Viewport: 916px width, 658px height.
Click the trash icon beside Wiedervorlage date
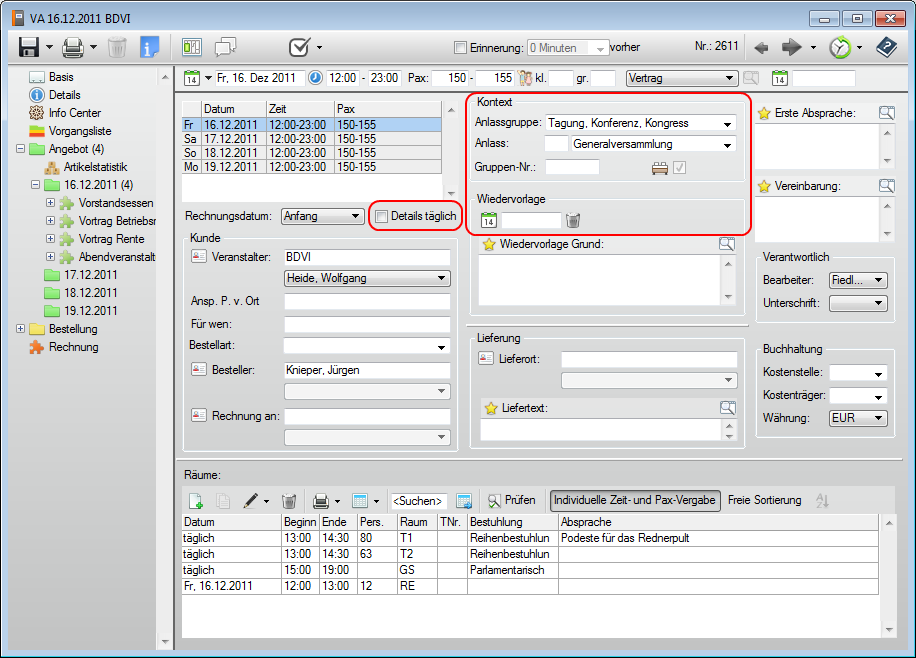(573, 221)
